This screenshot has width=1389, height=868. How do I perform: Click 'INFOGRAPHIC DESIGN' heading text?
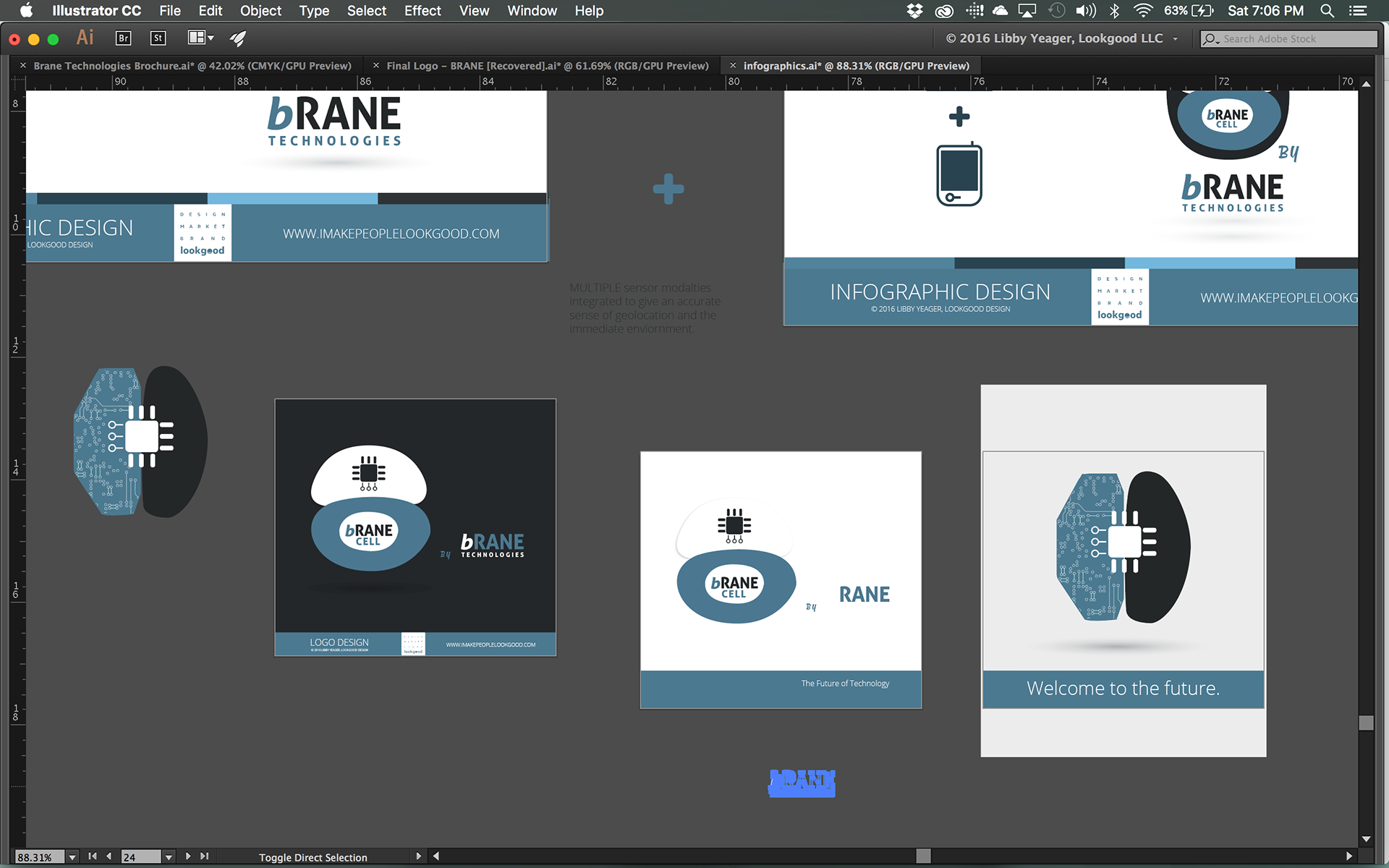(x=940, y=292)
